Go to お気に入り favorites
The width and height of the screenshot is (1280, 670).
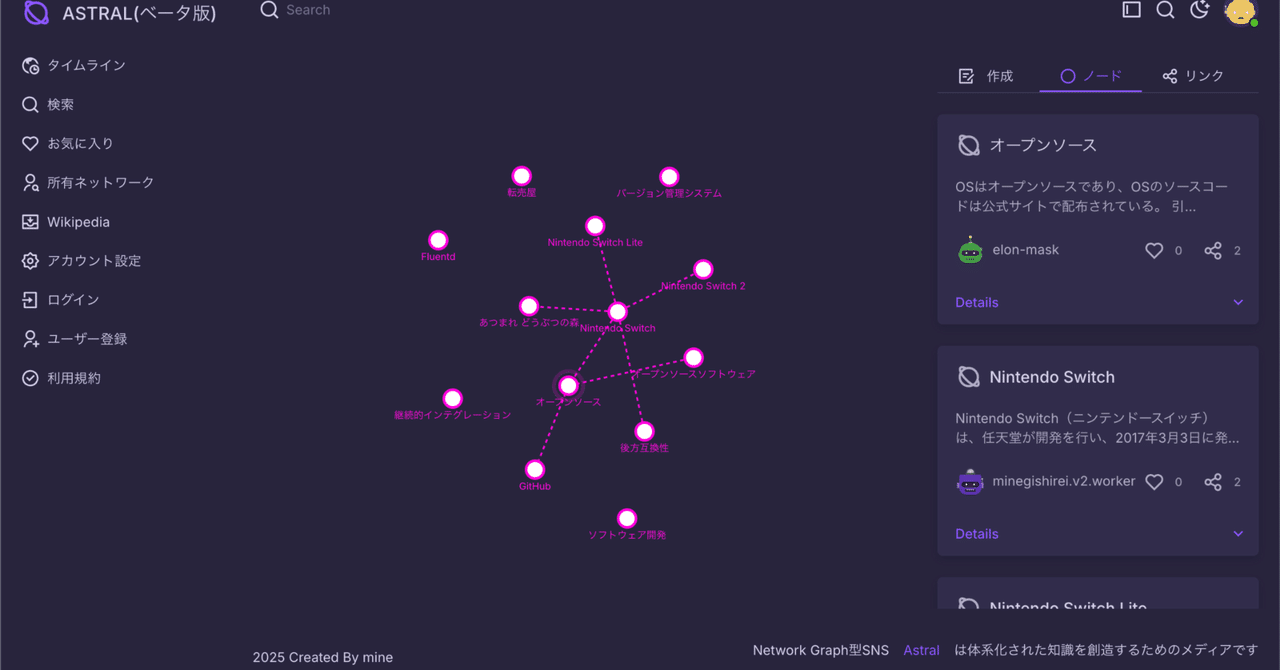[x=68, y=143]
